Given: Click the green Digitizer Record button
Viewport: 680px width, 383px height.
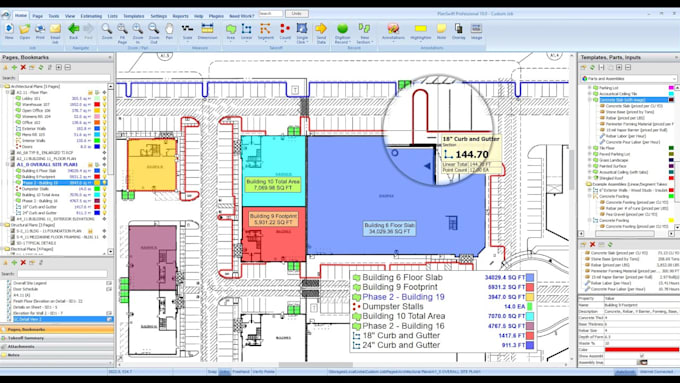Looking at the screenshot, I should coord(343,29).
